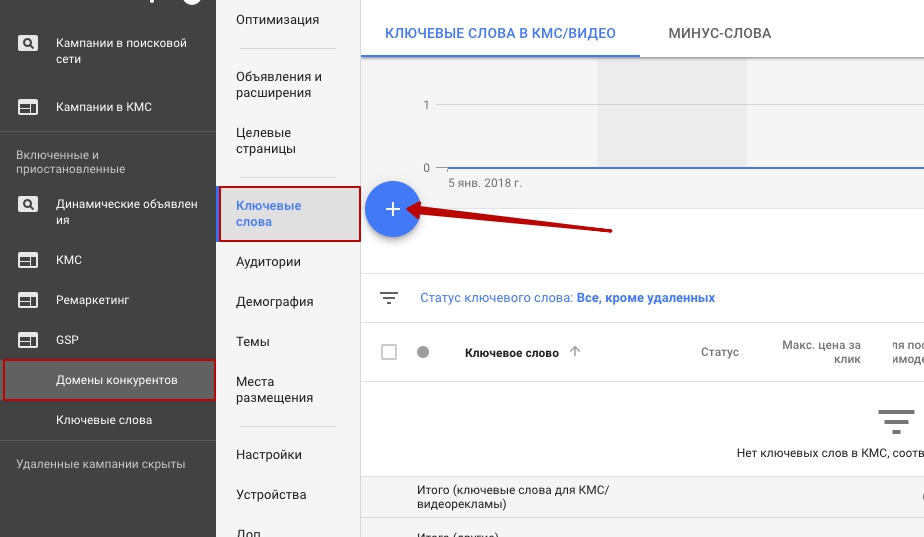The height and width of the screenshot is (537, 924).
Task: Click the search icon beside Динамические объявления
Action: [x=28, y=204]
